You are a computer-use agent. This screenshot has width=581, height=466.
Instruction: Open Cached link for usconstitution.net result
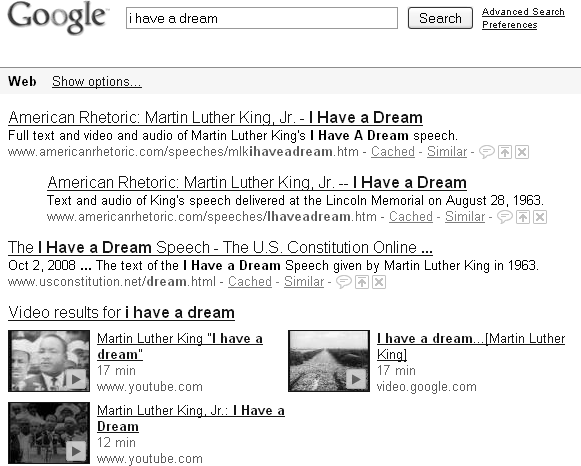pos(250,282)
